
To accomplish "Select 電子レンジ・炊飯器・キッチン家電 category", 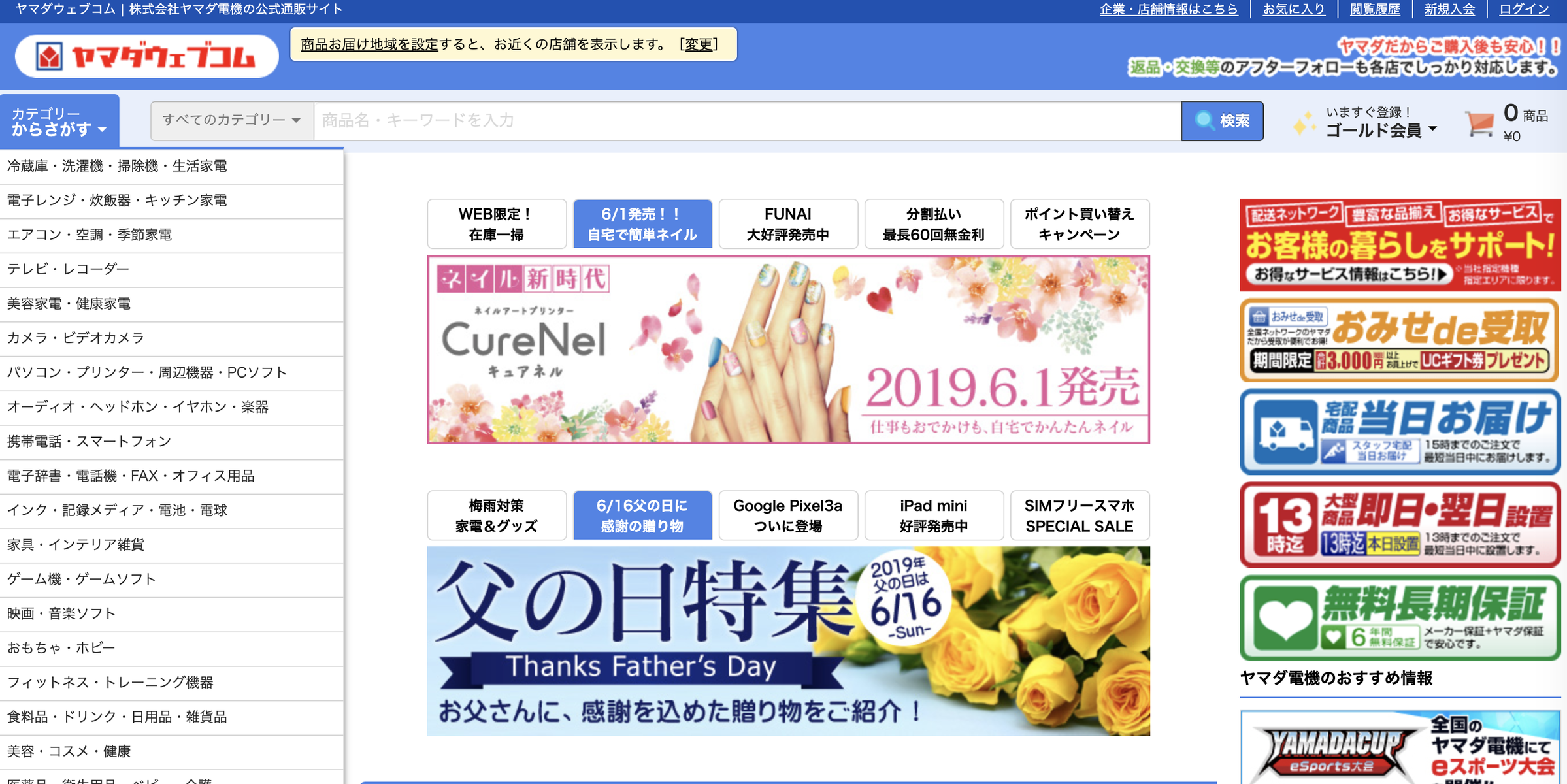I will [171, 201].
